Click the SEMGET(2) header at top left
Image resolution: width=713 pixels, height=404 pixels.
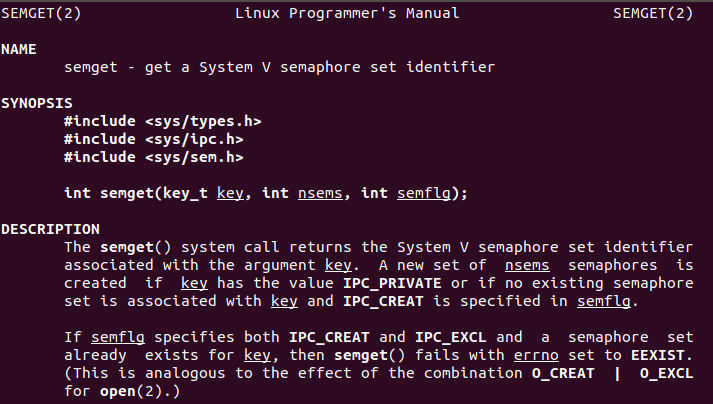coord(41,13)
